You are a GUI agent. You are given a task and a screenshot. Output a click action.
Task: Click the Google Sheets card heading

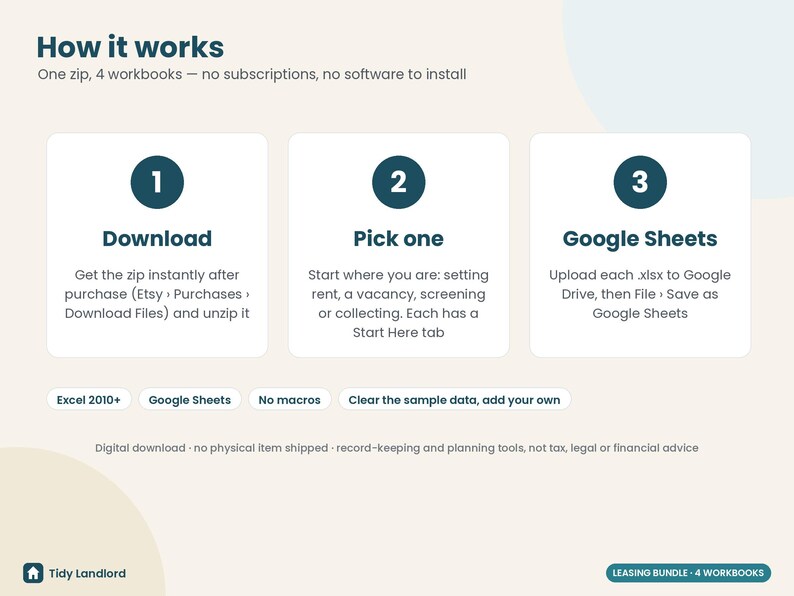pos(640,239)
